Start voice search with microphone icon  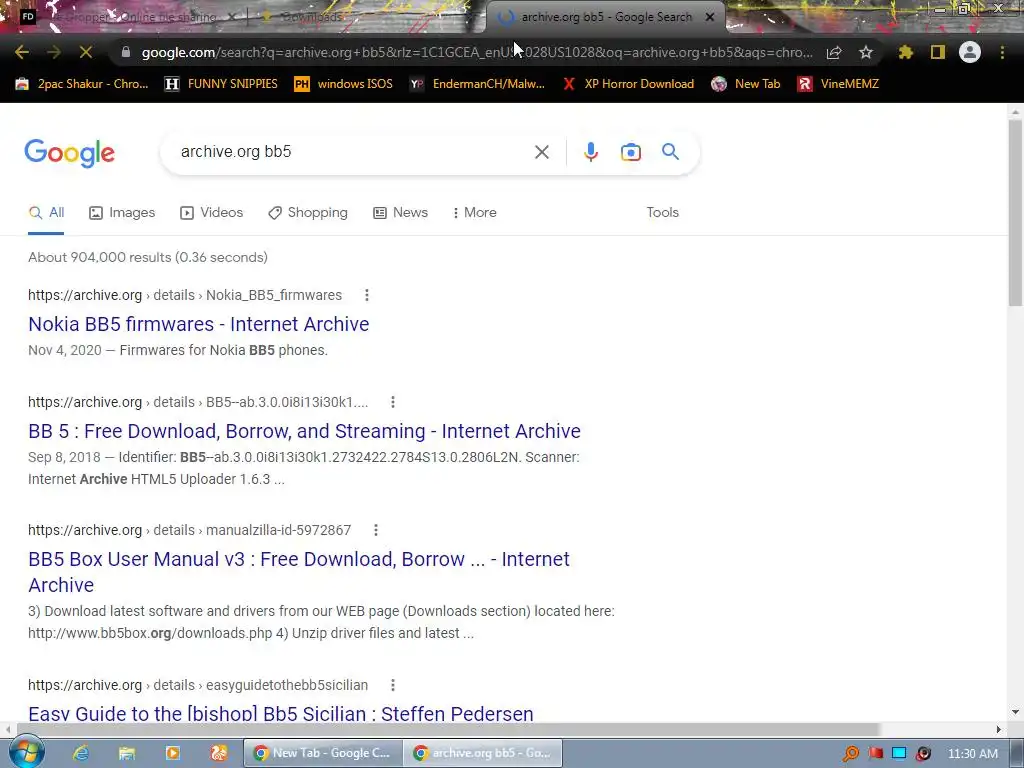click(x=590, y=152)
